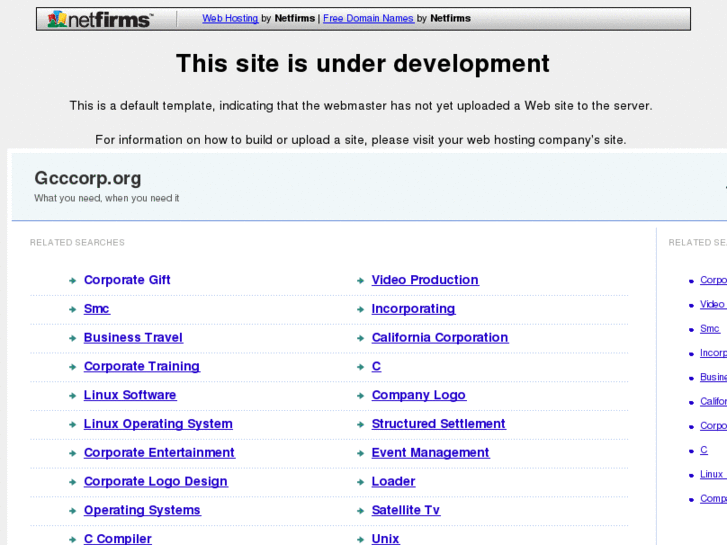
Task: Open the Structured Settlement link
Action: click(439, 423)
